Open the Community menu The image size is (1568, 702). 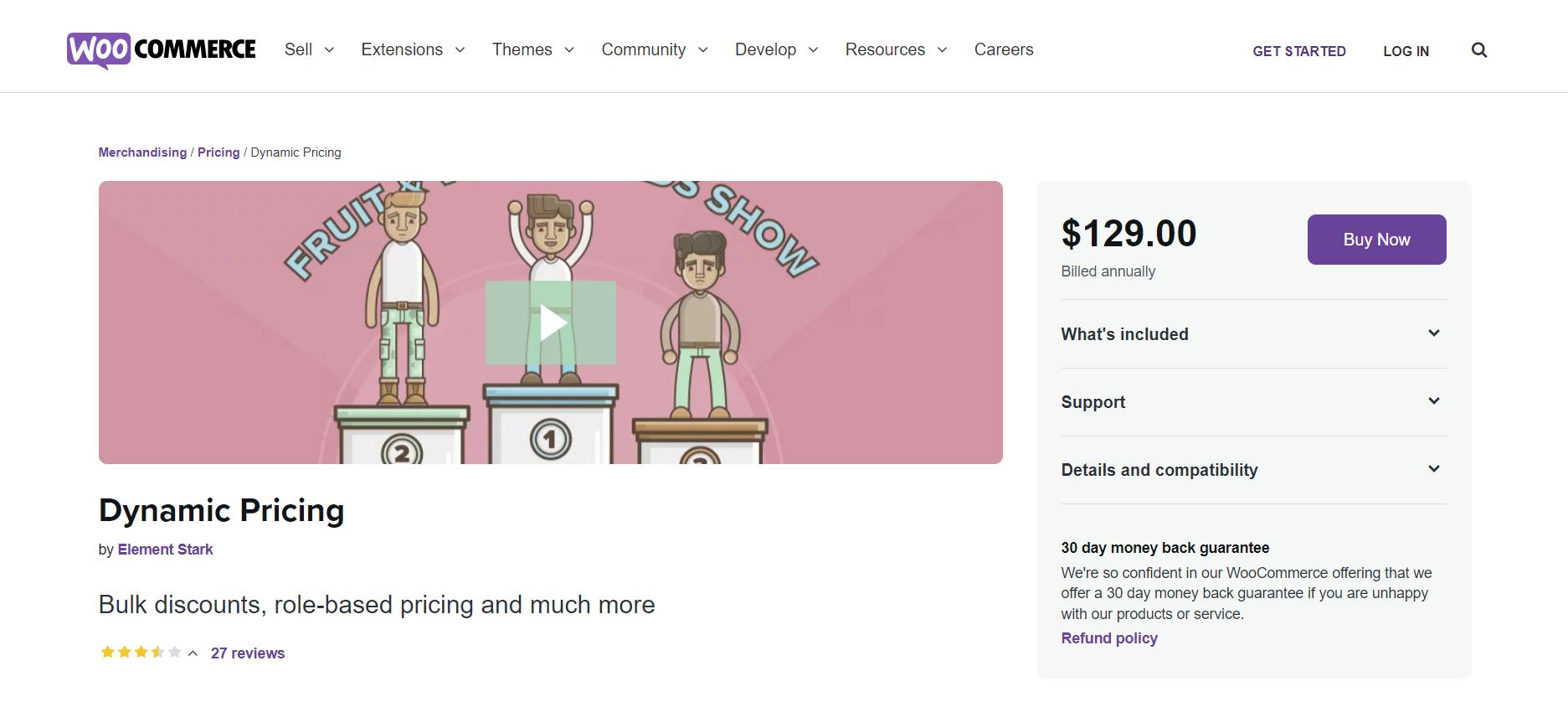pyautogui.click(x=644, y=49)
